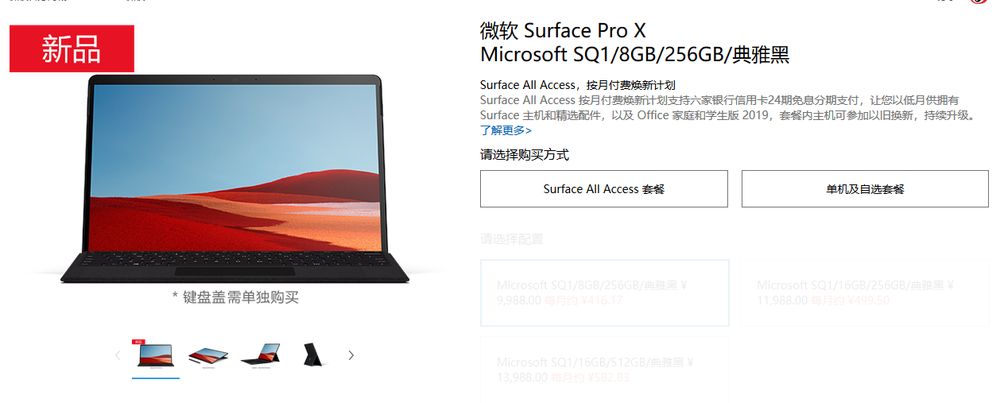Go to the next product thumbnails
The image size is (1000, 403).
(x=351, y=355)
